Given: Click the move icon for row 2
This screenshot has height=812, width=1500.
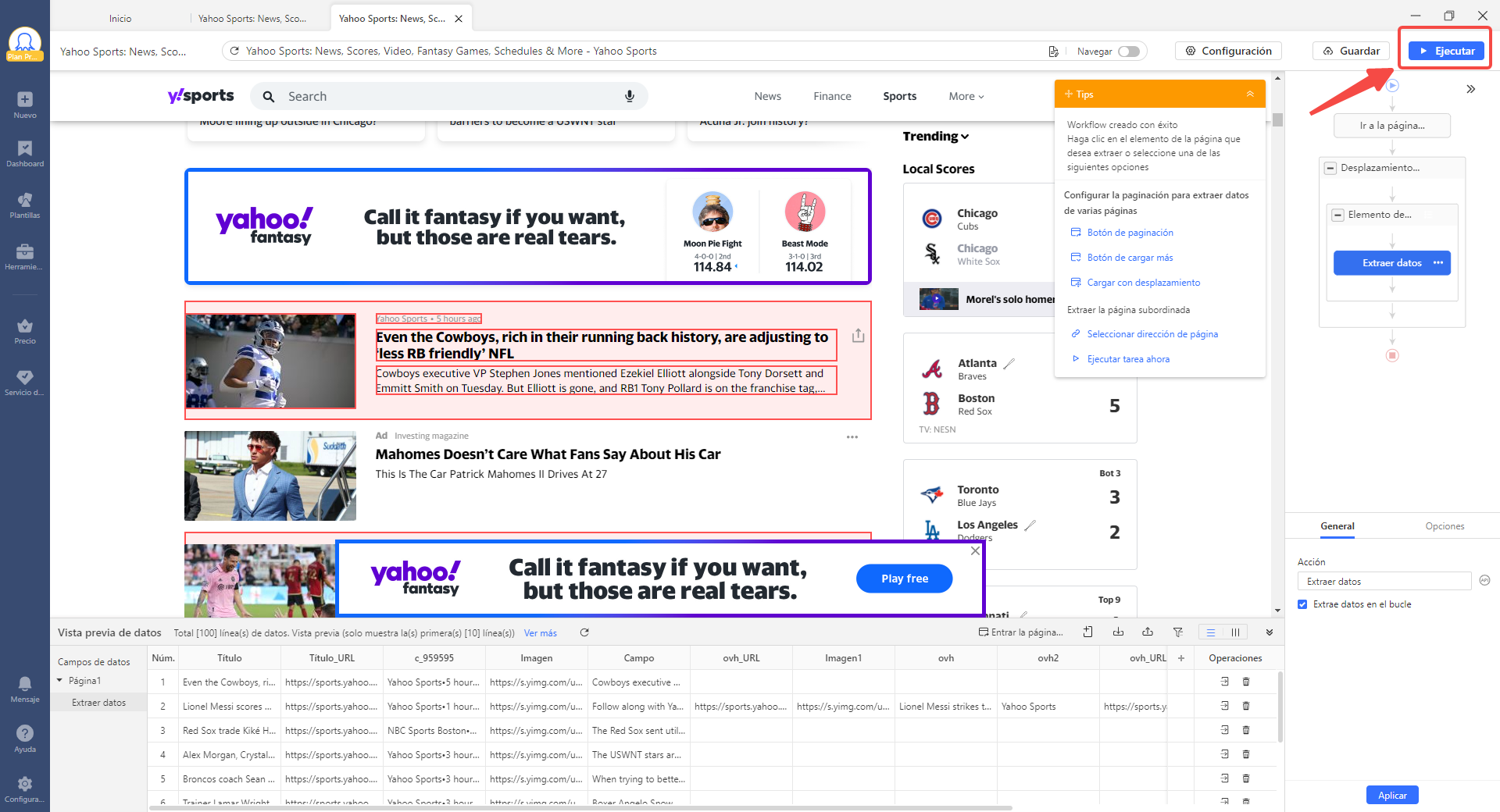Looking at the screenshot, I should [x=1224, y=706].
